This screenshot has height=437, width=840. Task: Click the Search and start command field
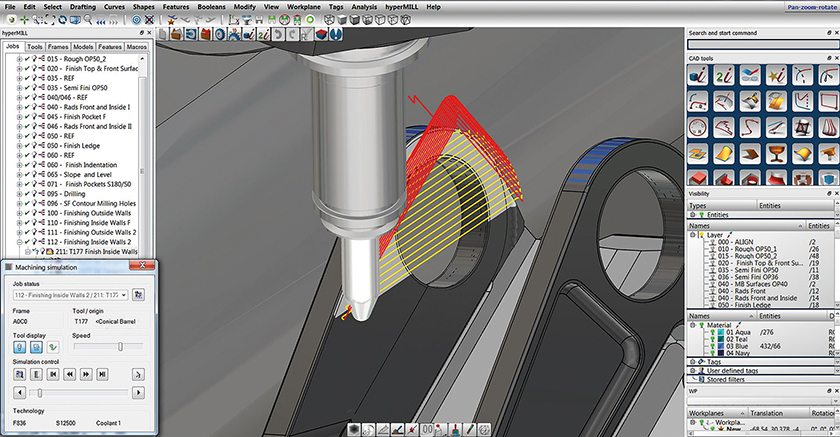pyautogui.click(x=762, y=45)
